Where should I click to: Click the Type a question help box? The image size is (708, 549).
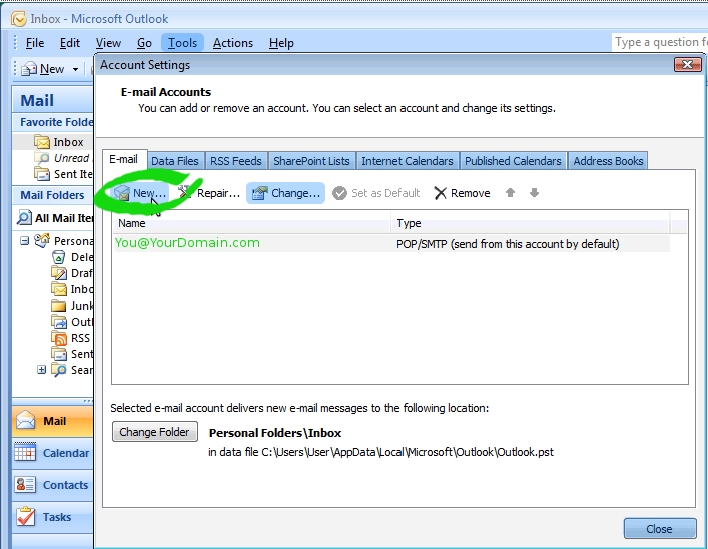click(x=660, y=42)
